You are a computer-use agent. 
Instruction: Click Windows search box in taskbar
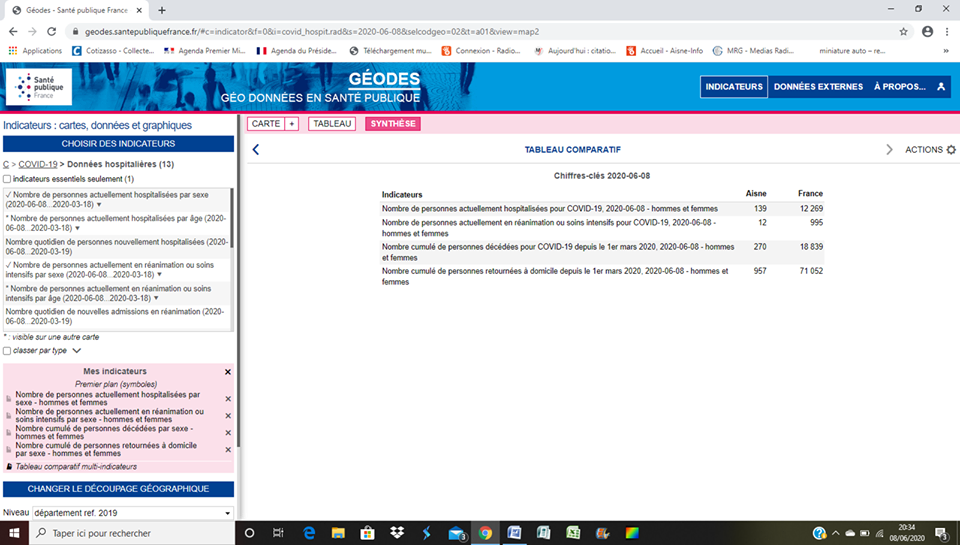point(132,533)
